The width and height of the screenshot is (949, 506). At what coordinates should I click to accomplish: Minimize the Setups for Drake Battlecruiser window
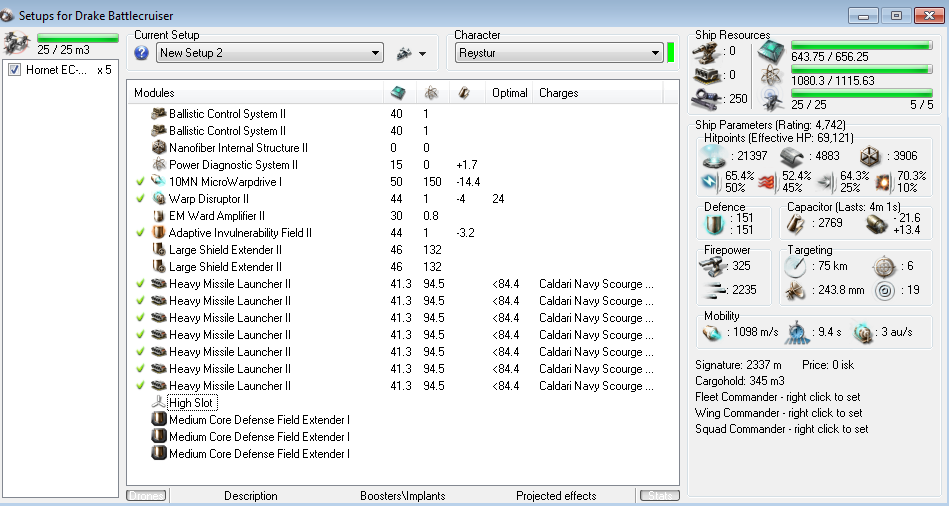tap(864, 16)
